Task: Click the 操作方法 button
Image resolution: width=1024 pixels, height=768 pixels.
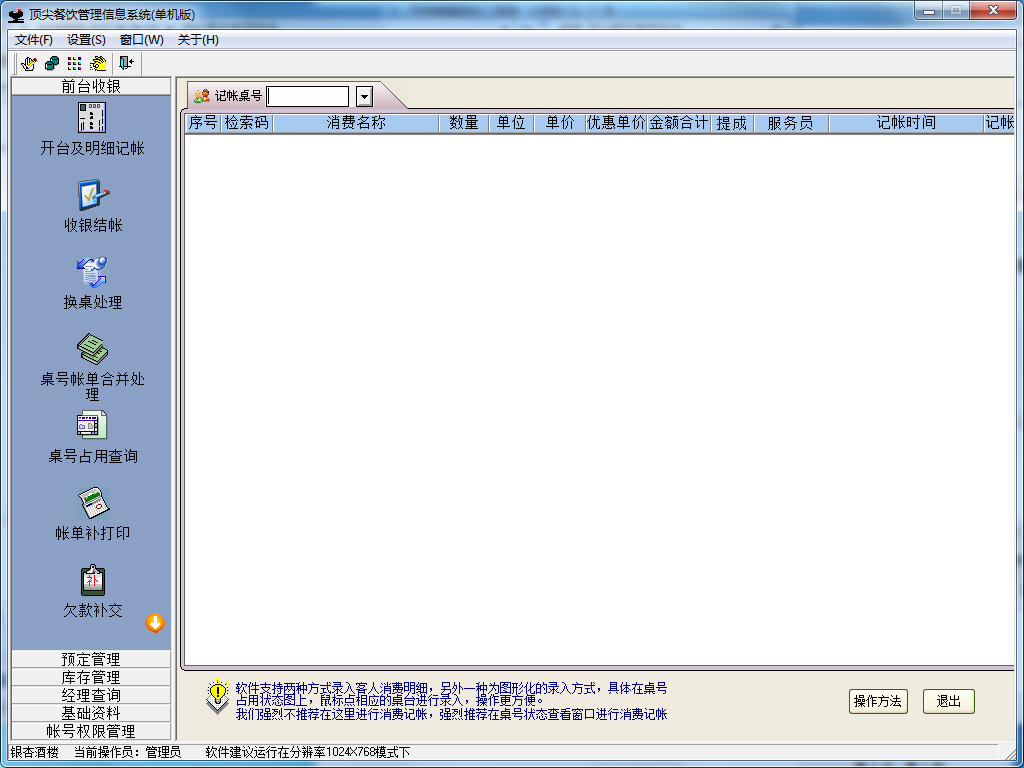Action: pyautogui.click(x=878, y=701)
